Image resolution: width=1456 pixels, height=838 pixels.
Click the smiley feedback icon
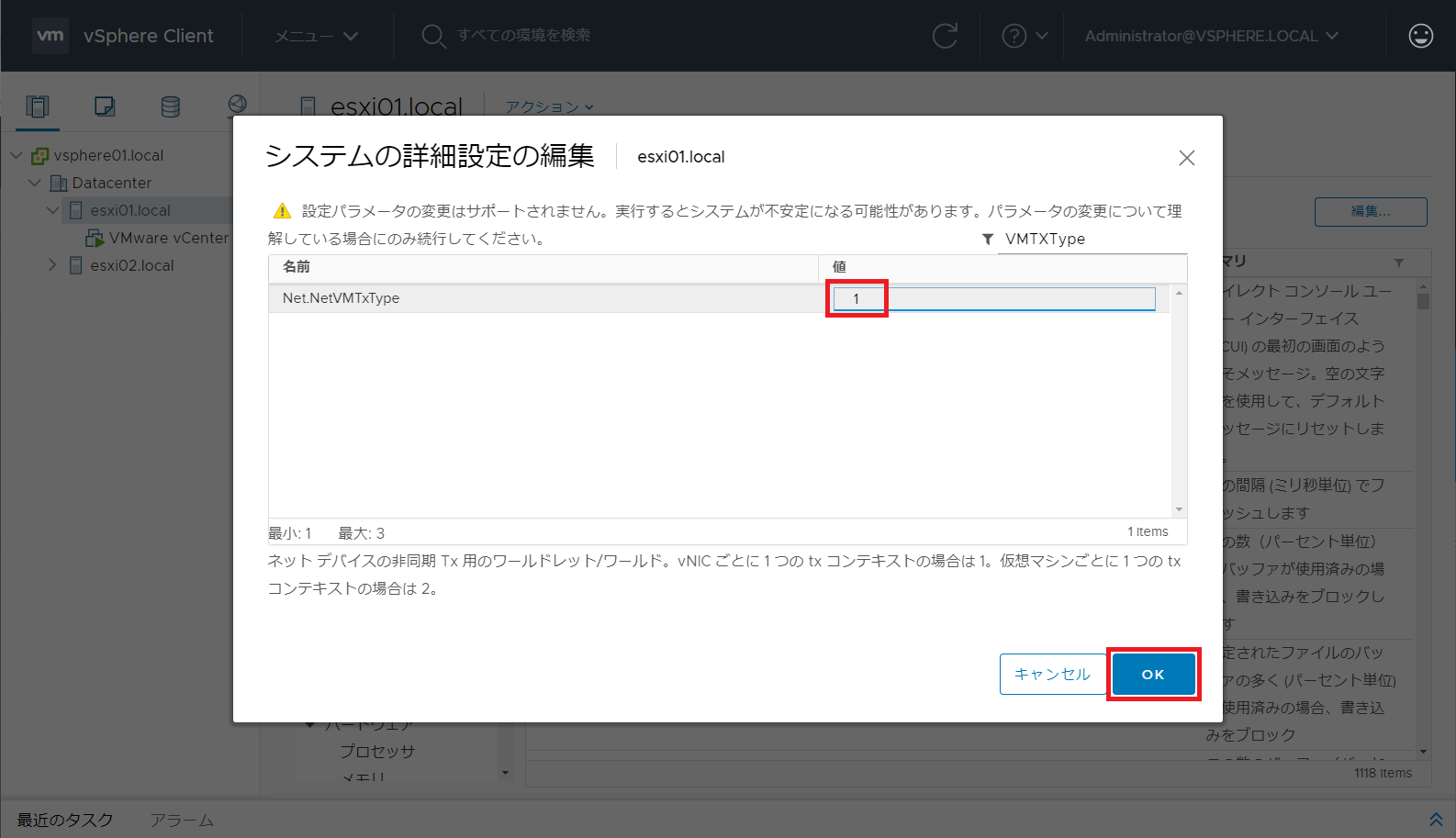click(1421, 36)
